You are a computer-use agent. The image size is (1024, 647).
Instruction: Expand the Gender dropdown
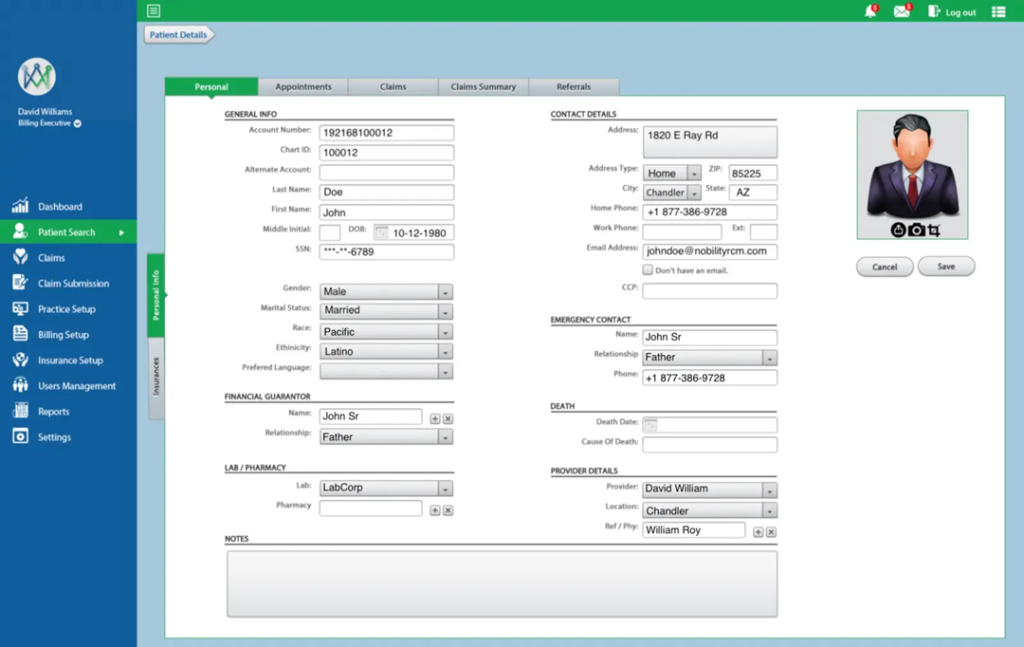pos(445,292)
